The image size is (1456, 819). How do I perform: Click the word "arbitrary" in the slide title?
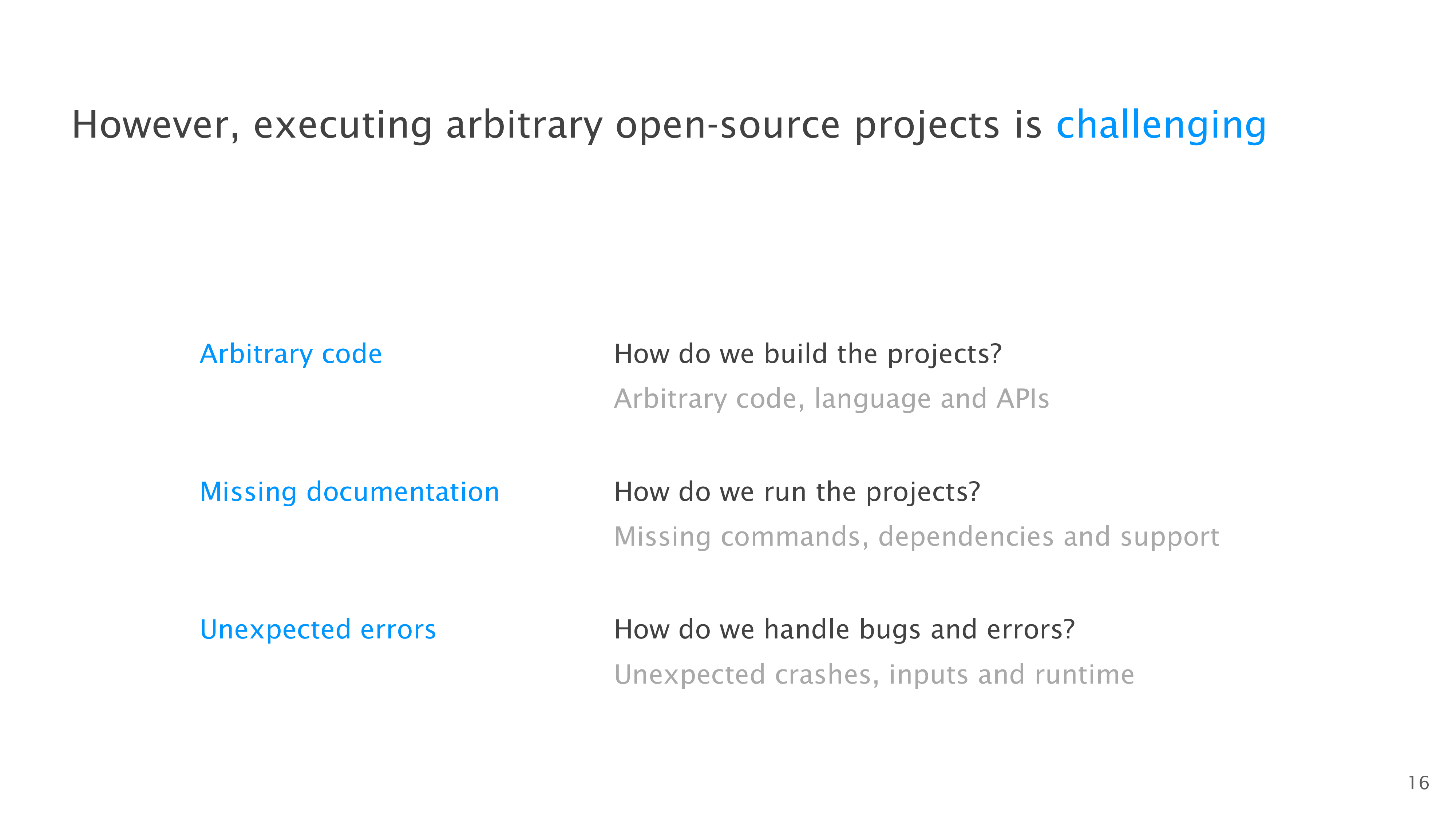(524, 125)
